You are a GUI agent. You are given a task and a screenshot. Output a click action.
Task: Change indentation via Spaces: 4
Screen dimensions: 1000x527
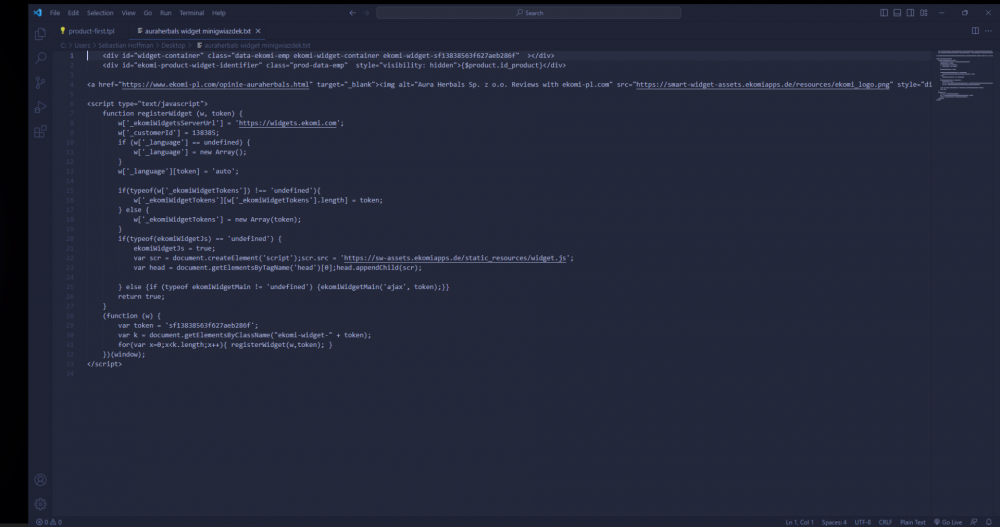pos(834,522)
